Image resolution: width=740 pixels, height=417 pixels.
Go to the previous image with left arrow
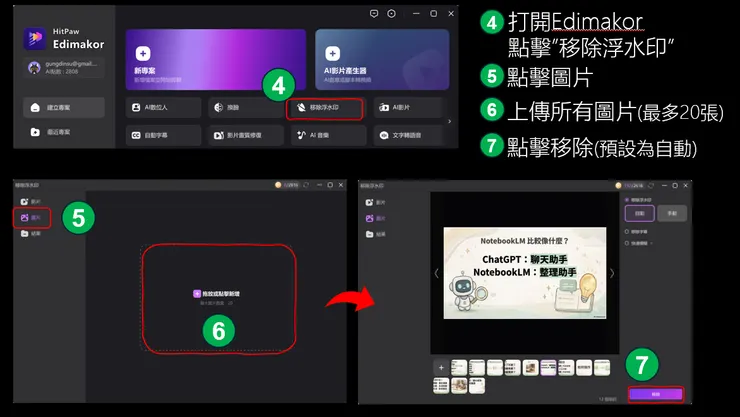pyautogui.click(x=437, y=273)
